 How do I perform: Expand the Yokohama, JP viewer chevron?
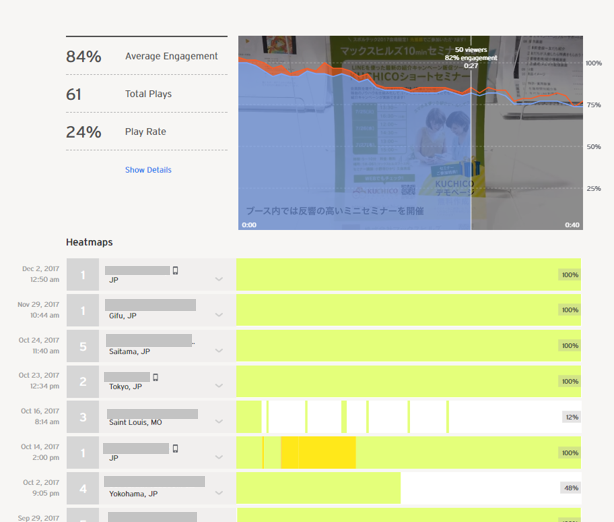[x=219, y=493]
